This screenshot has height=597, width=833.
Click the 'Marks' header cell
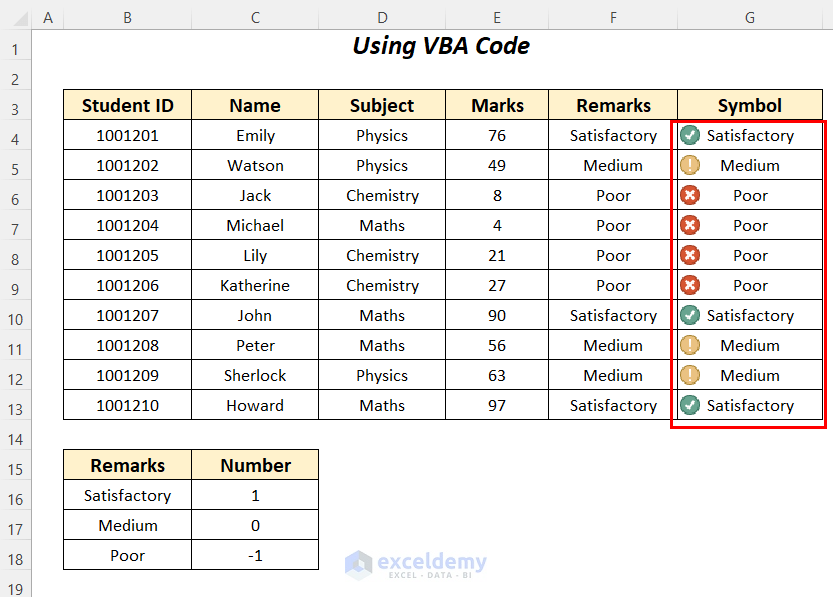click(497, 105)
